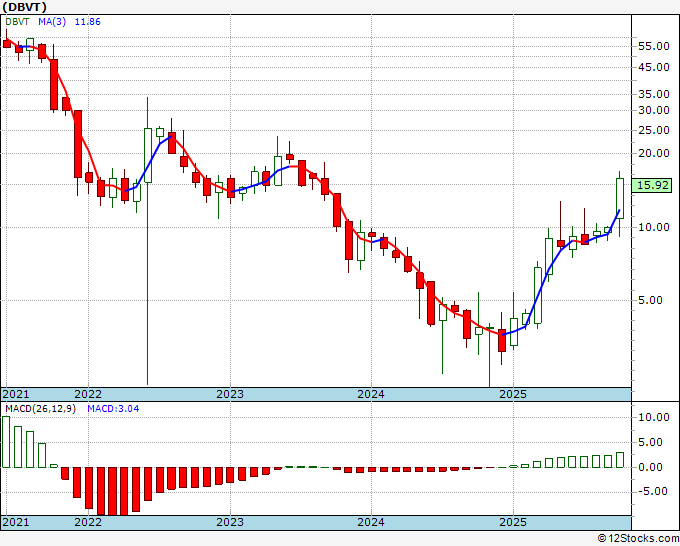Click the 2025 label on price chart timeline
Screen dimensions: 680x546
point(513,394)
